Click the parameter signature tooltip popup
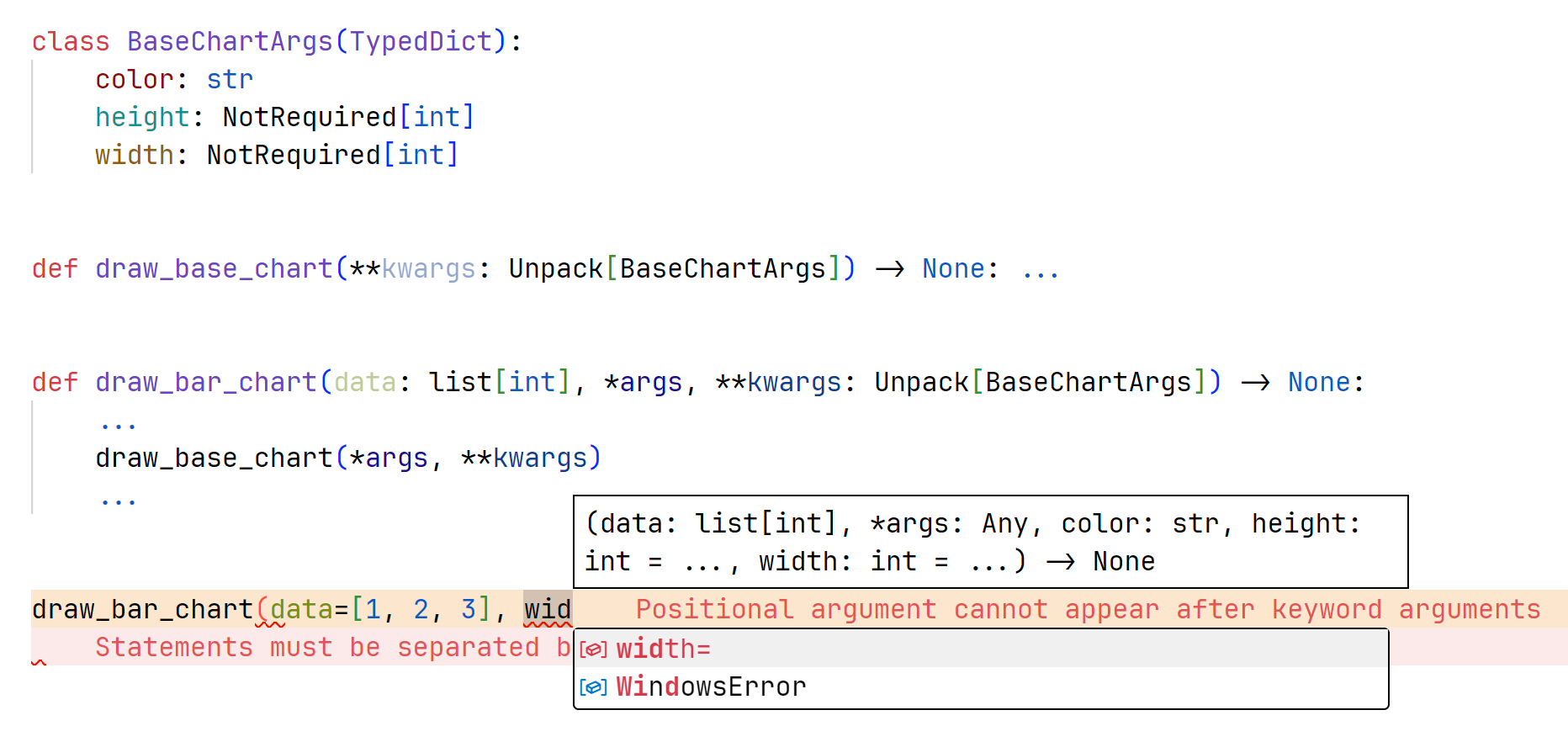 (989, 542)
